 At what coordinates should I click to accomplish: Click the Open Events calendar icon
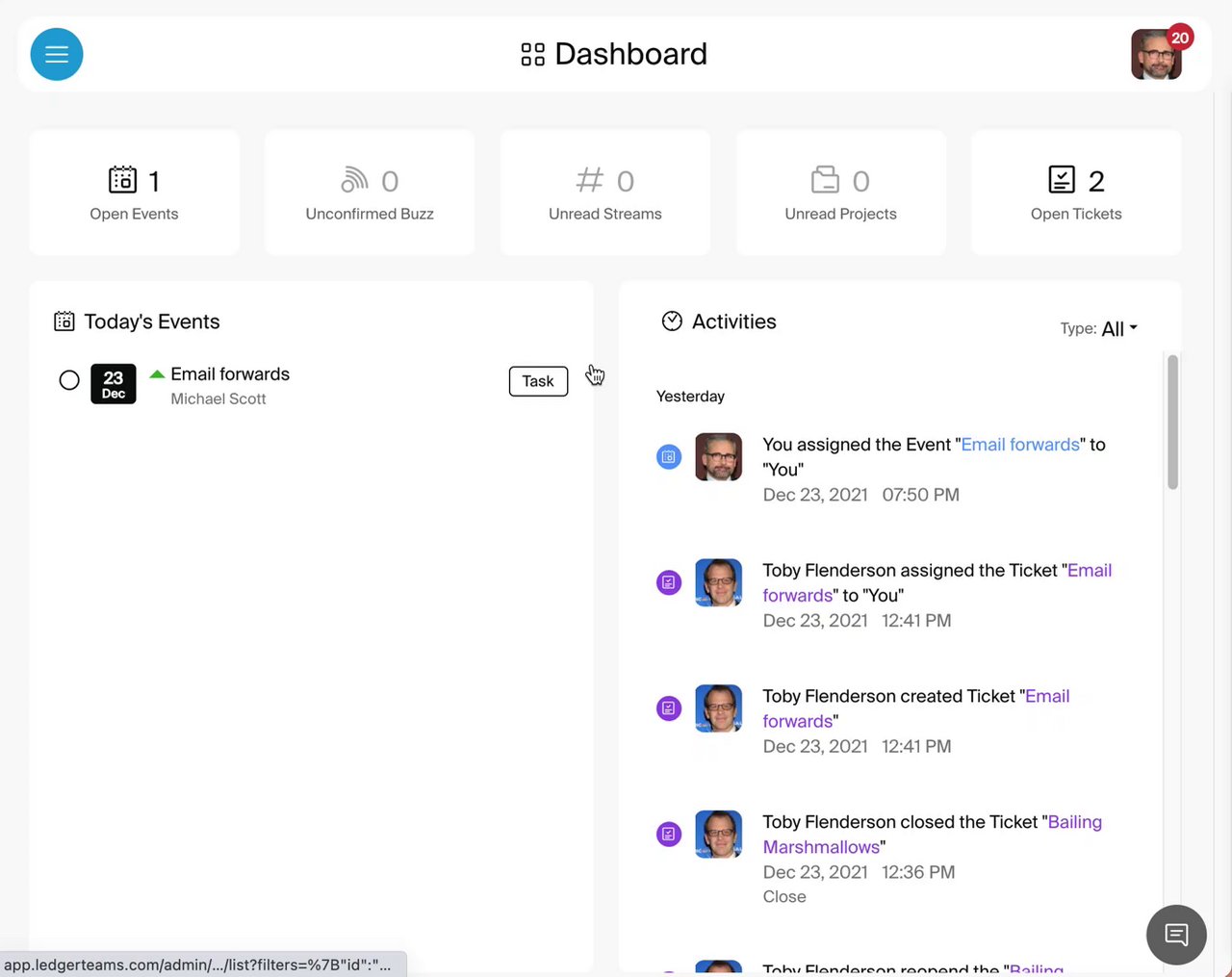tap(122, 180)
